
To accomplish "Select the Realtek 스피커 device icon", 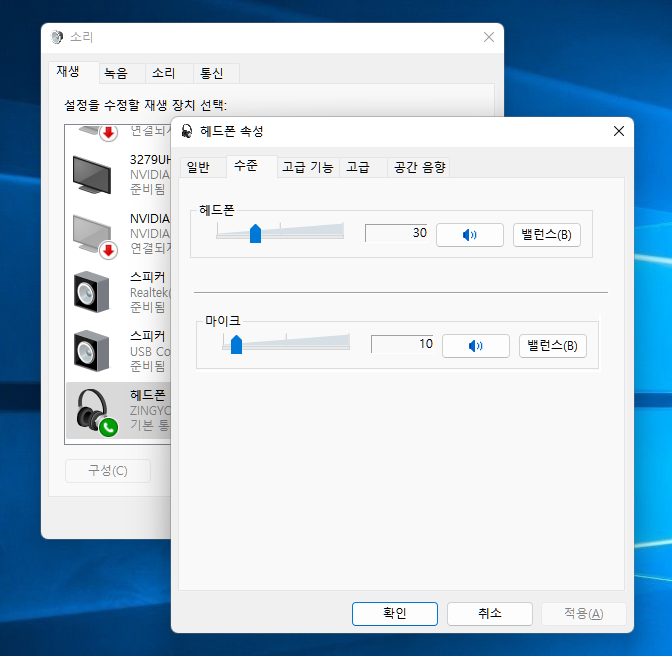I will point(91,292).
